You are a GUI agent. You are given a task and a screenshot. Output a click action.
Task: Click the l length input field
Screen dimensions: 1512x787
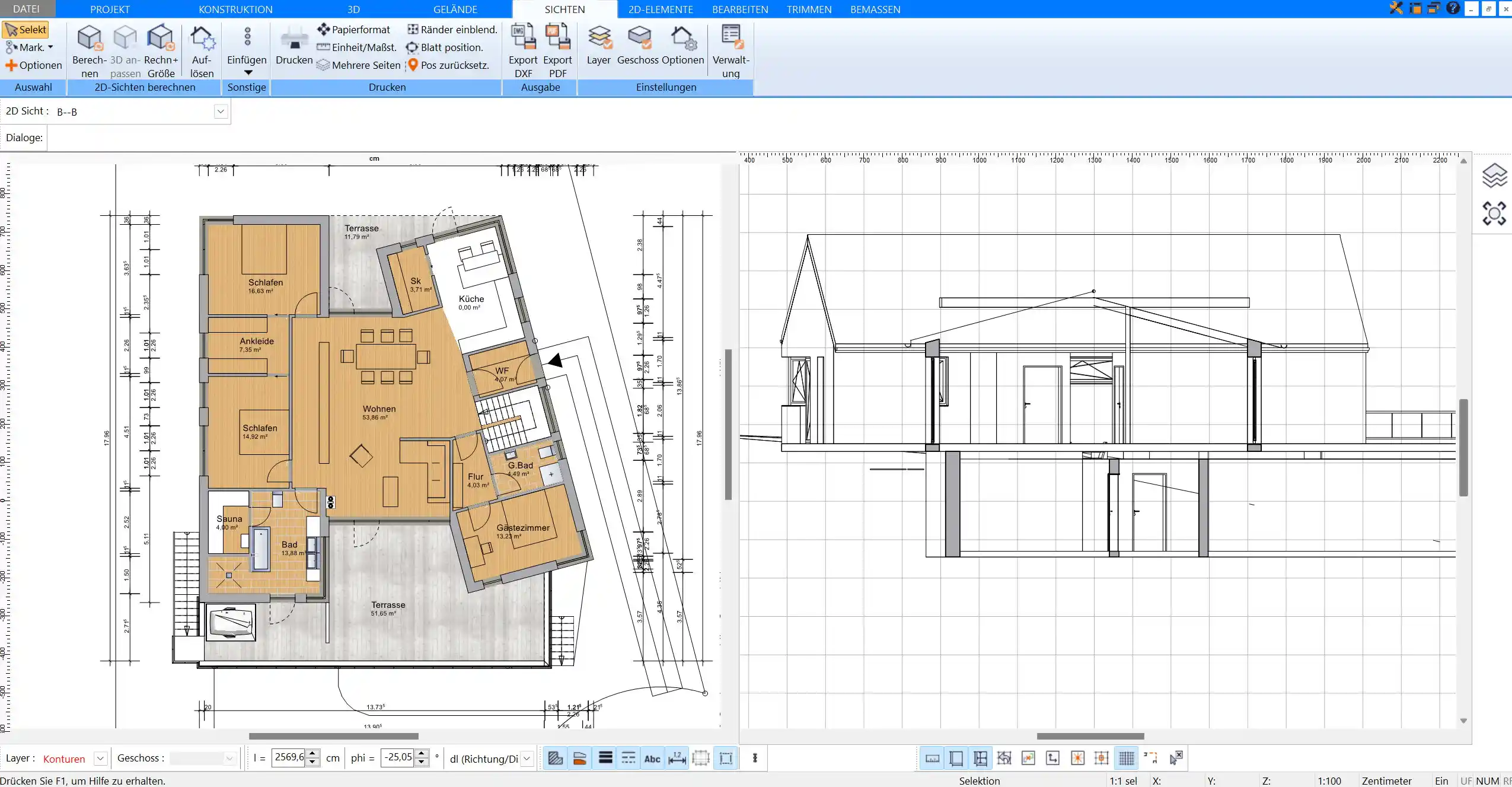pos(289,757)
